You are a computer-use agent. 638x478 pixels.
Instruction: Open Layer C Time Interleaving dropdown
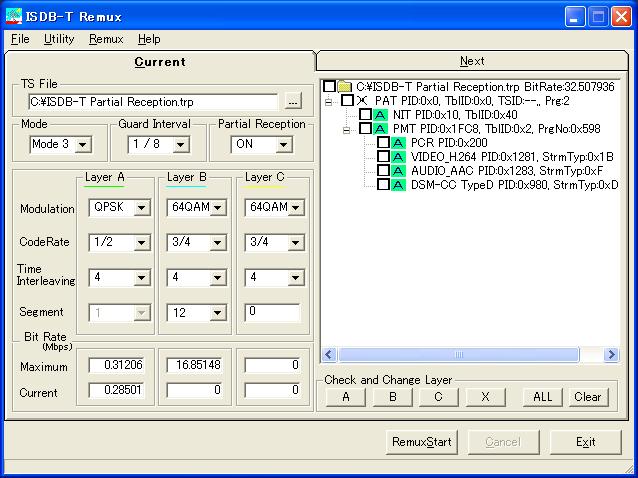point(296,278)
